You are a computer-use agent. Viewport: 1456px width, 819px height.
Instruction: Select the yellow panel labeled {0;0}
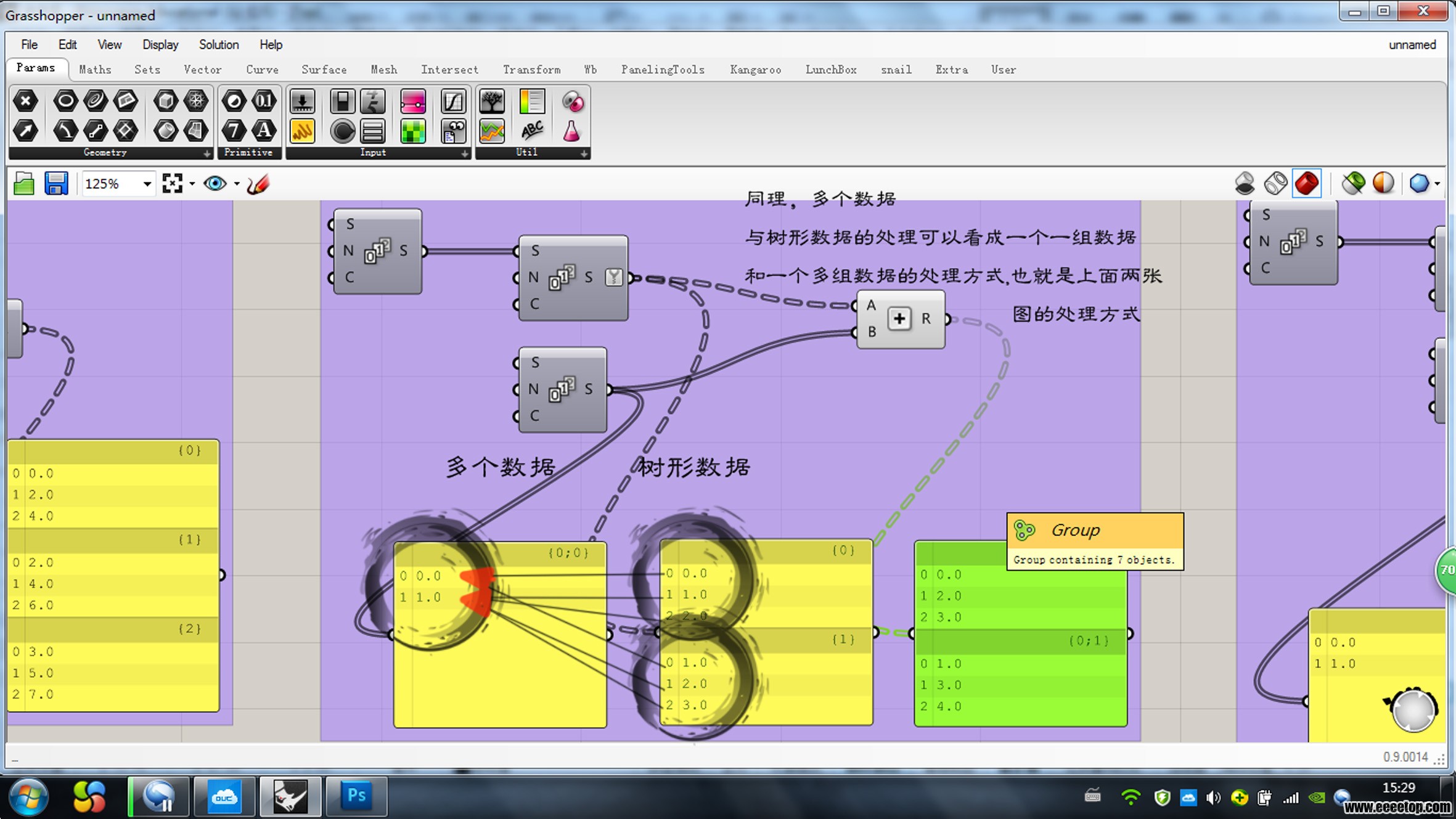500,635
